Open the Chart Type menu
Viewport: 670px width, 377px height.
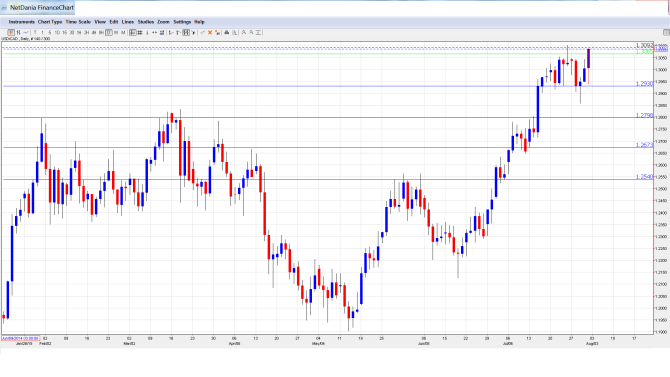point(50,22)
